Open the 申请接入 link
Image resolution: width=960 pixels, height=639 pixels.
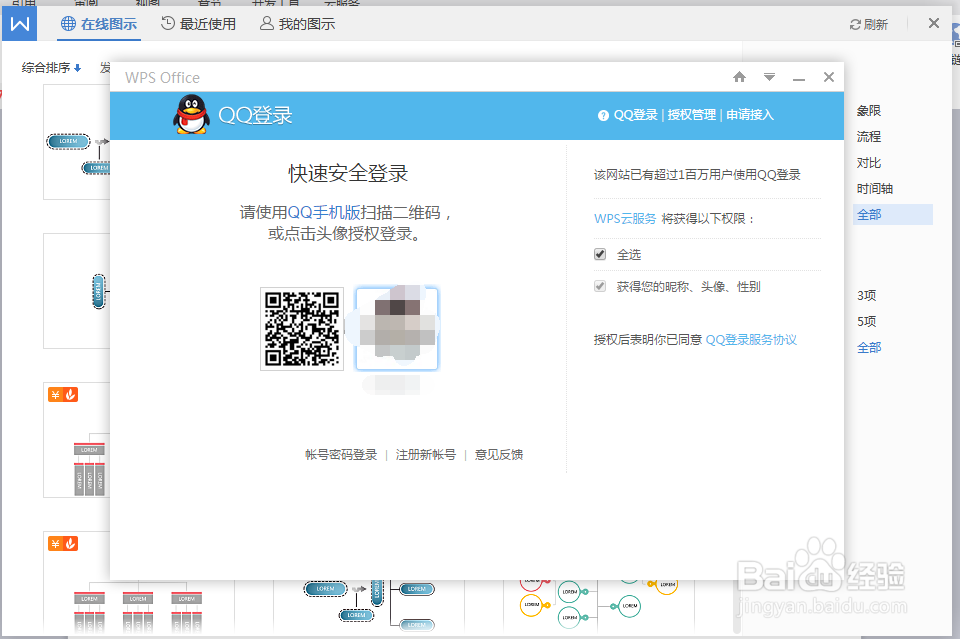click(x=750, y=114)
